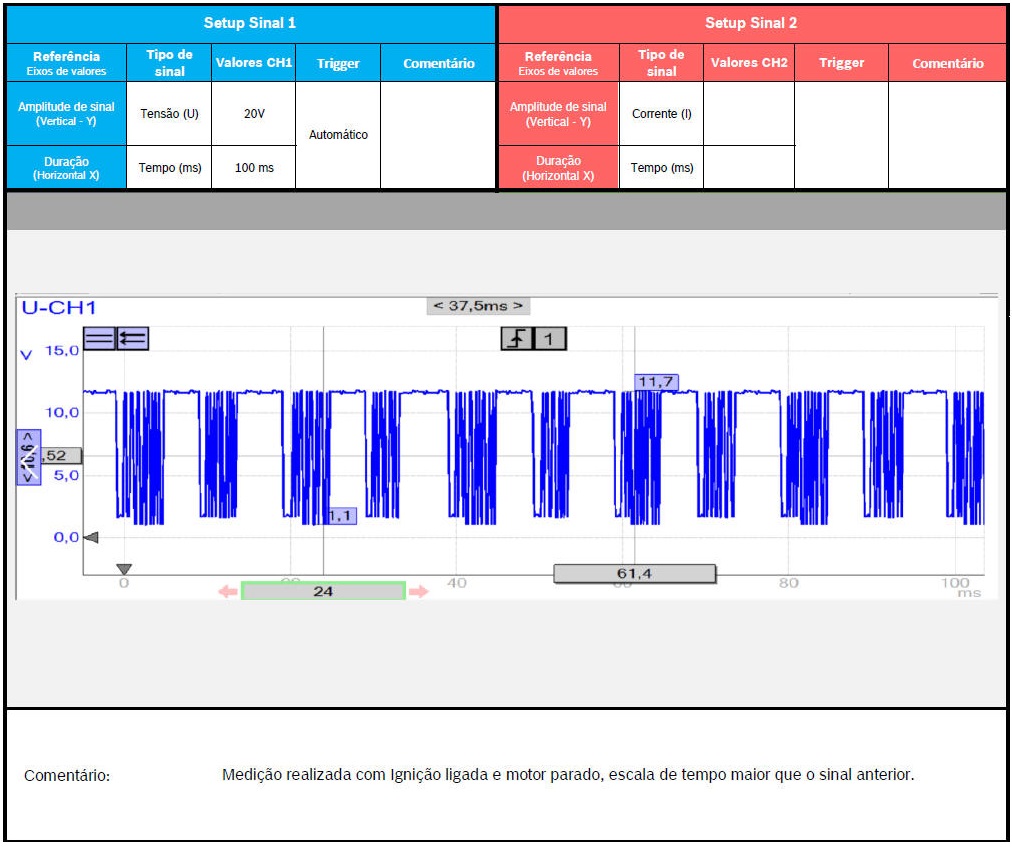Image resolution: width=1012 pixels, height=847 pixels.
Task: Click the horizontal lines icon under U-CH1
Action: click(99, 339)
